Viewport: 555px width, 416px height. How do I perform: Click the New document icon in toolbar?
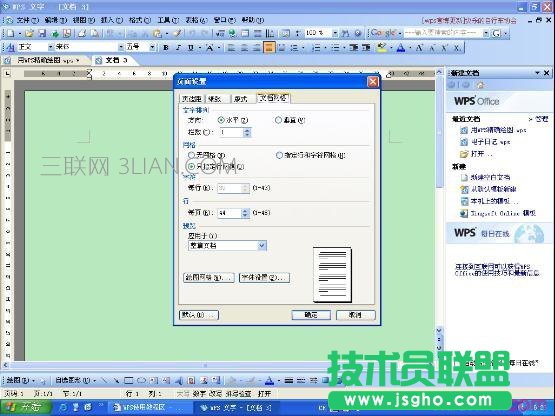11,33
